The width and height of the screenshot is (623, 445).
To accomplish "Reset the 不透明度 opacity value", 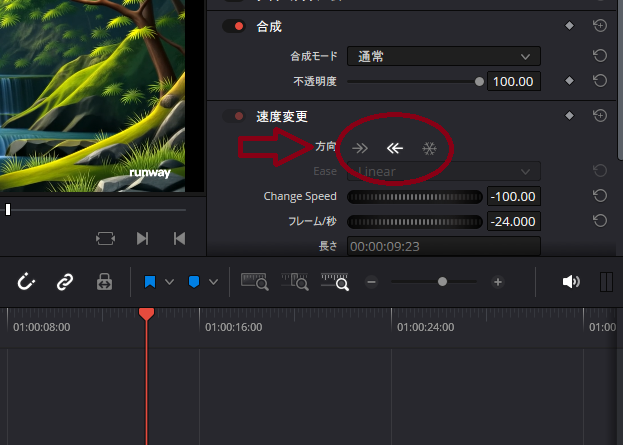I will 600,81.
